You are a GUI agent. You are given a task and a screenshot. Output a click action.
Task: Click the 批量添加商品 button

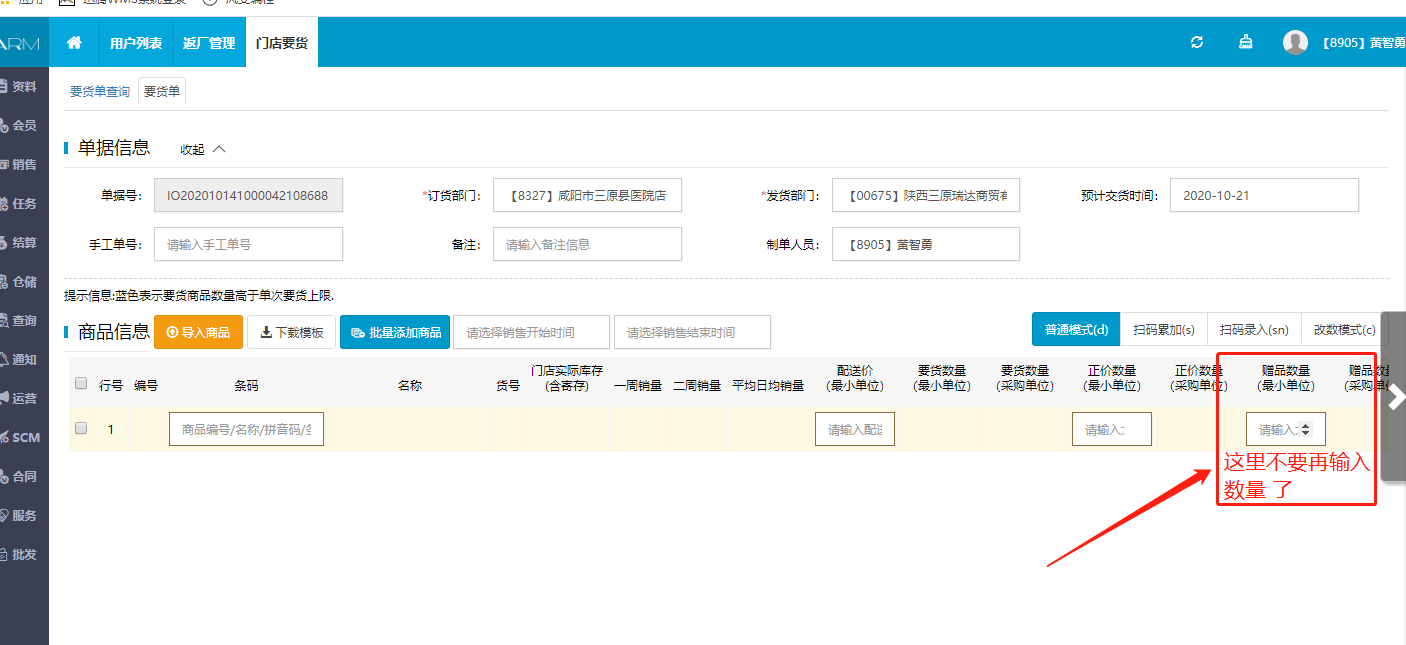[x=395, y=332]
